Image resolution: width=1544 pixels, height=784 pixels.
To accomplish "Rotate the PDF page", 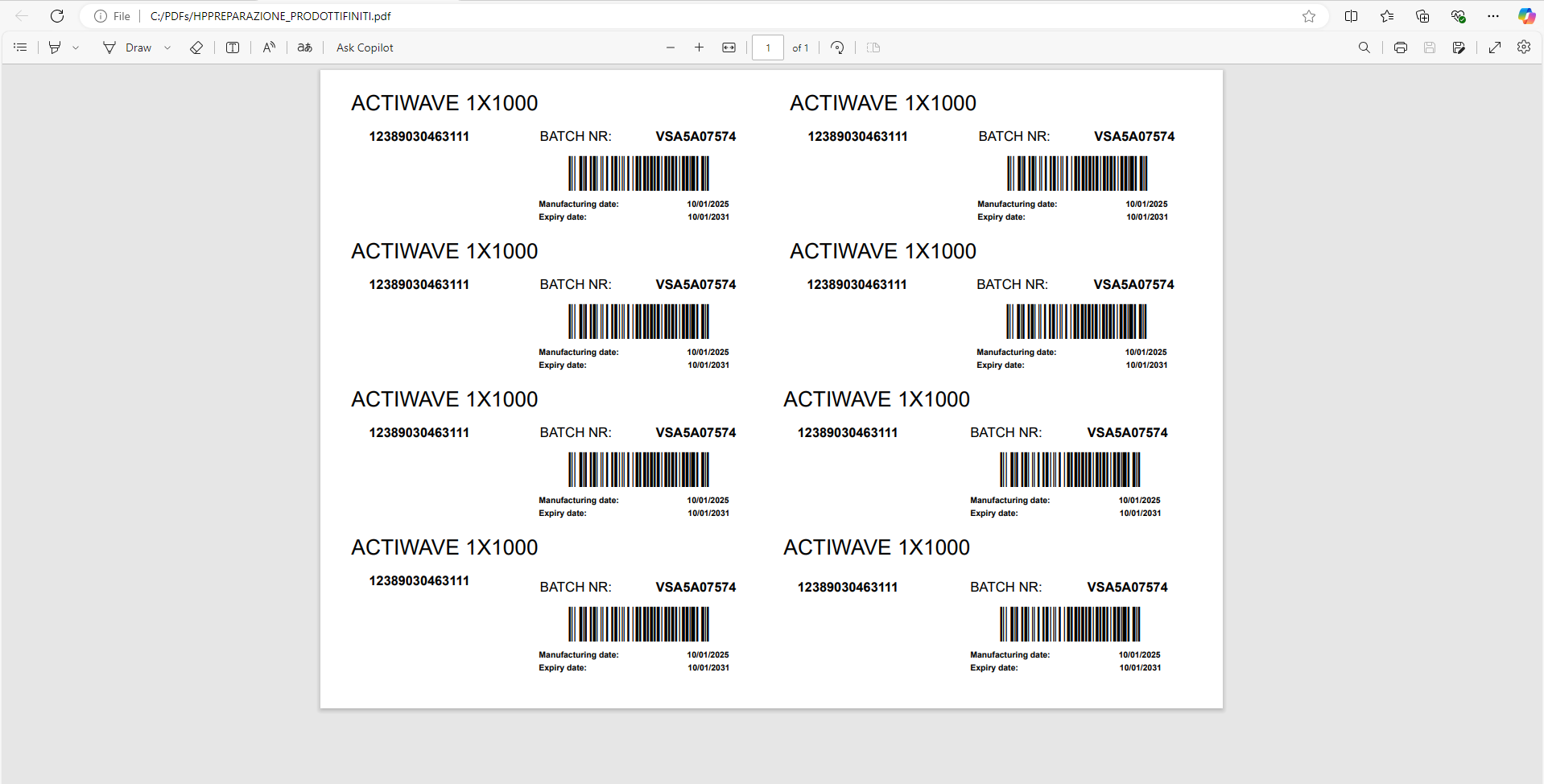I will point(837,47).
